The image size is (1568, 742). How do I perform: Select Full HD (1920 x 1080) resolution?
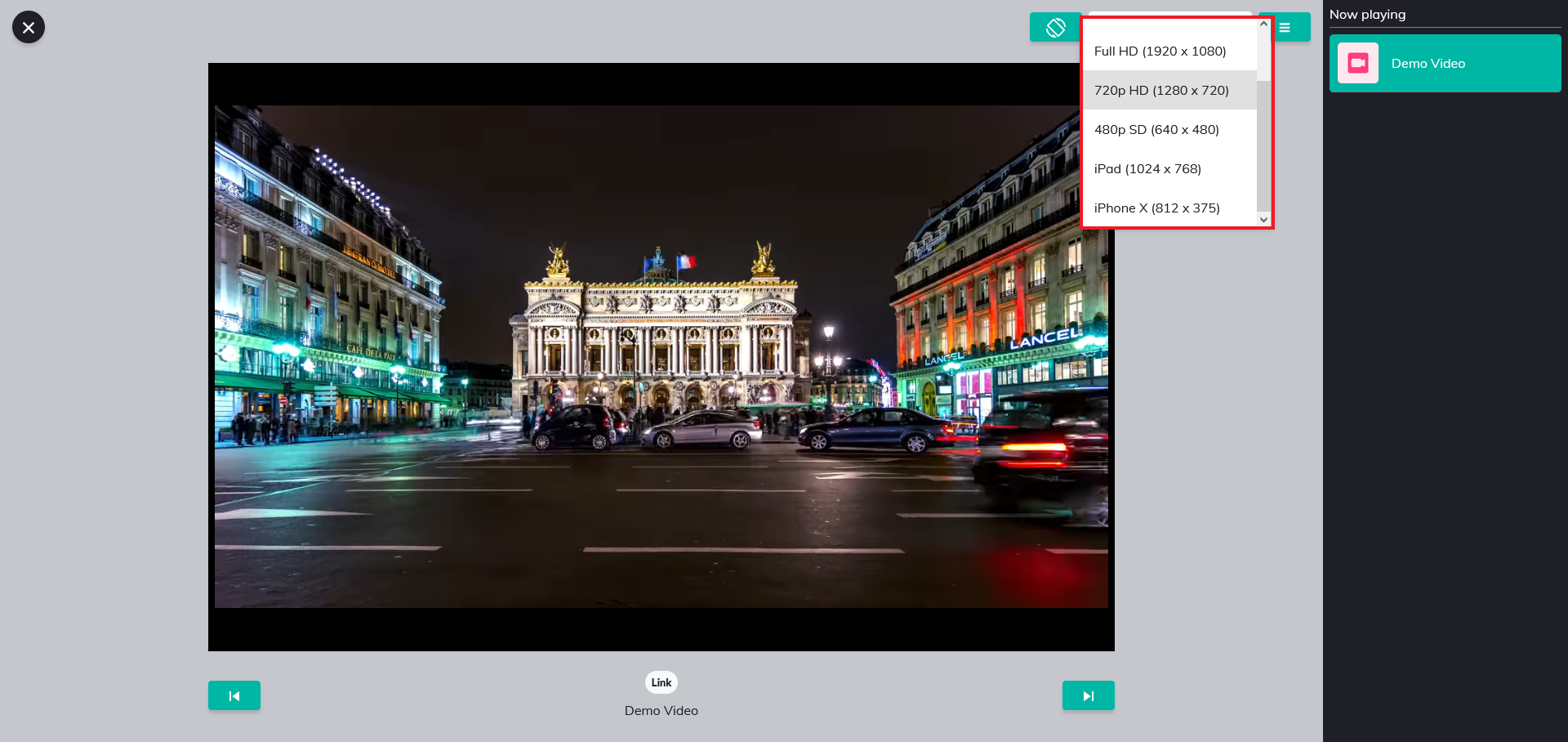click(1160, 51)
